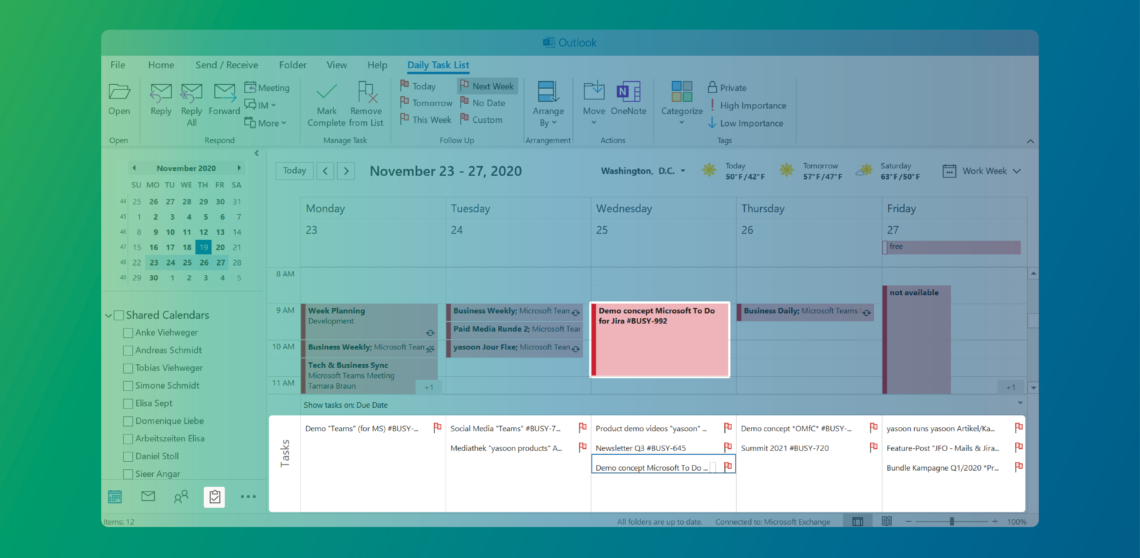Open Washington, D.C. weather location dropdown
The height and width of the screenshot is (558, 1140).
683,171
